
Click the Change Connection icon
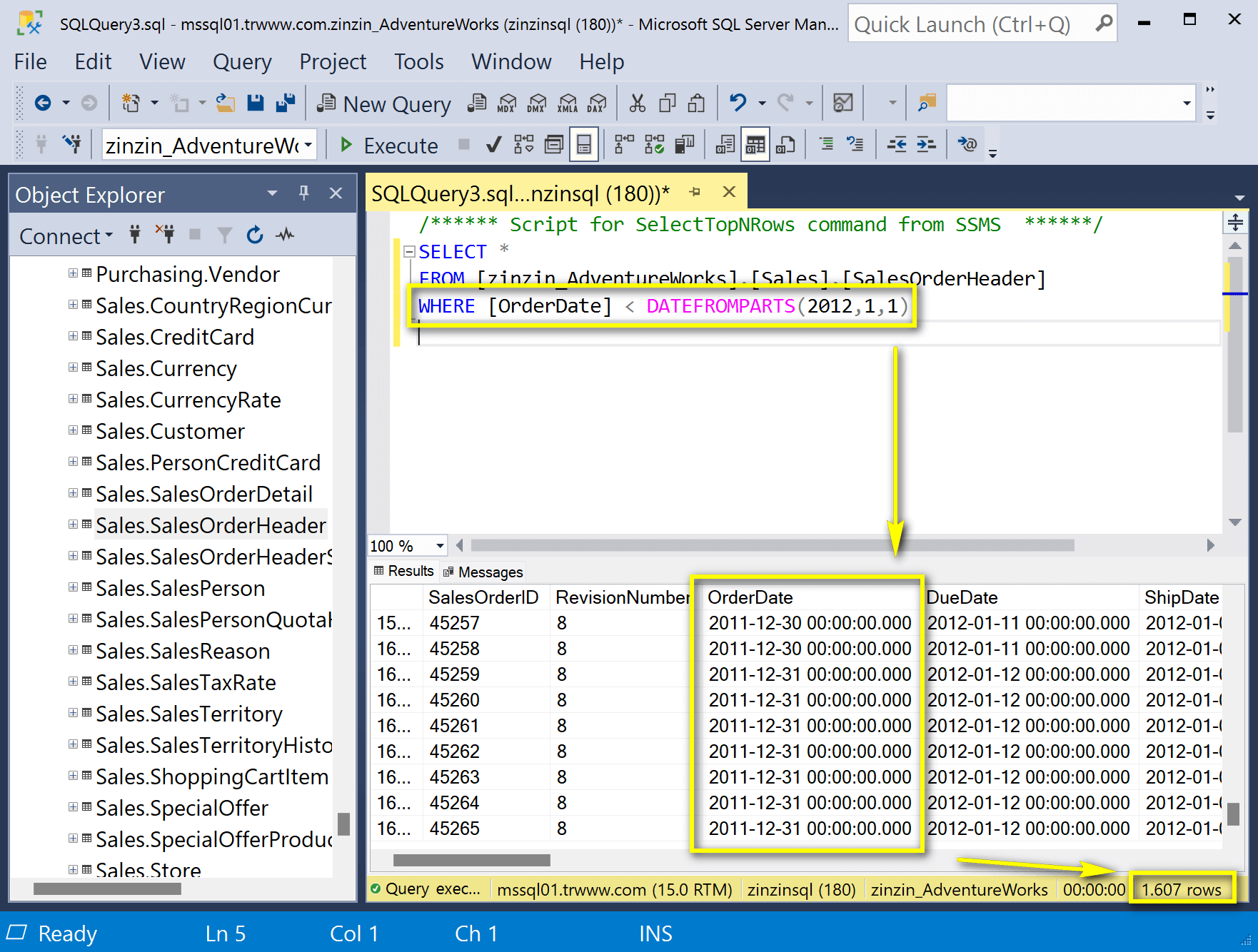pos(71,145)
